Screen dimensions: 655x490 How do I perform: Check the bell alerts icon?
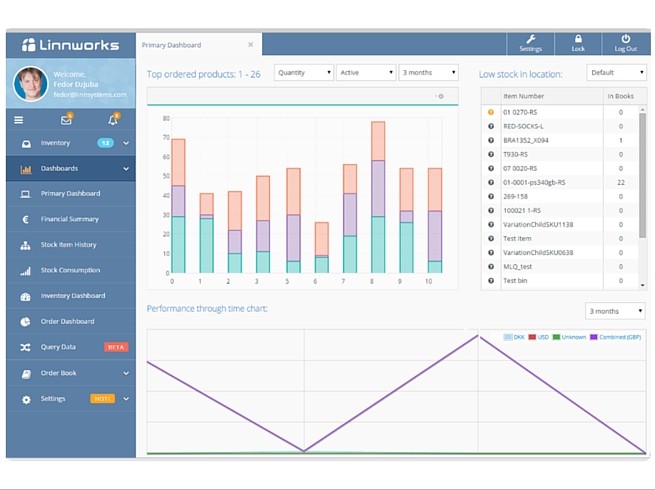tap(112, 120)
